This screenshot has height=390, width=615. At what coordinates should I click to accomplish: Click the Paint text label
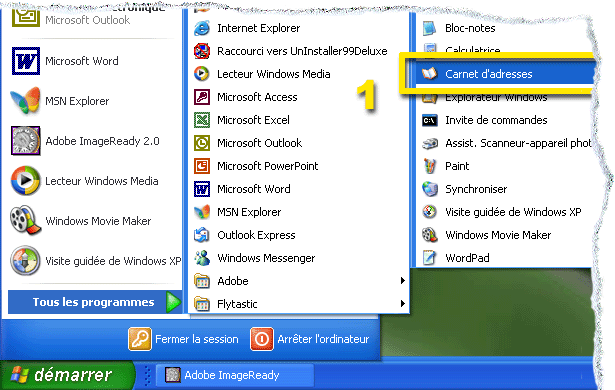(457, 166)
